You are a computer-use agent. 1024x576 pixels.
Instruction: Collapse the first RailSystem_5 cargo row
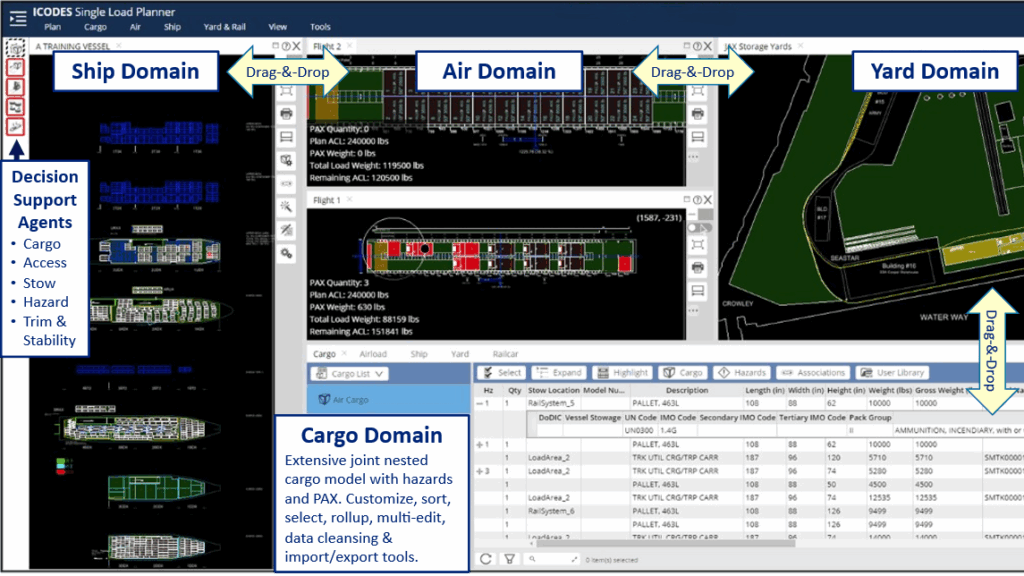click(484, 403)
